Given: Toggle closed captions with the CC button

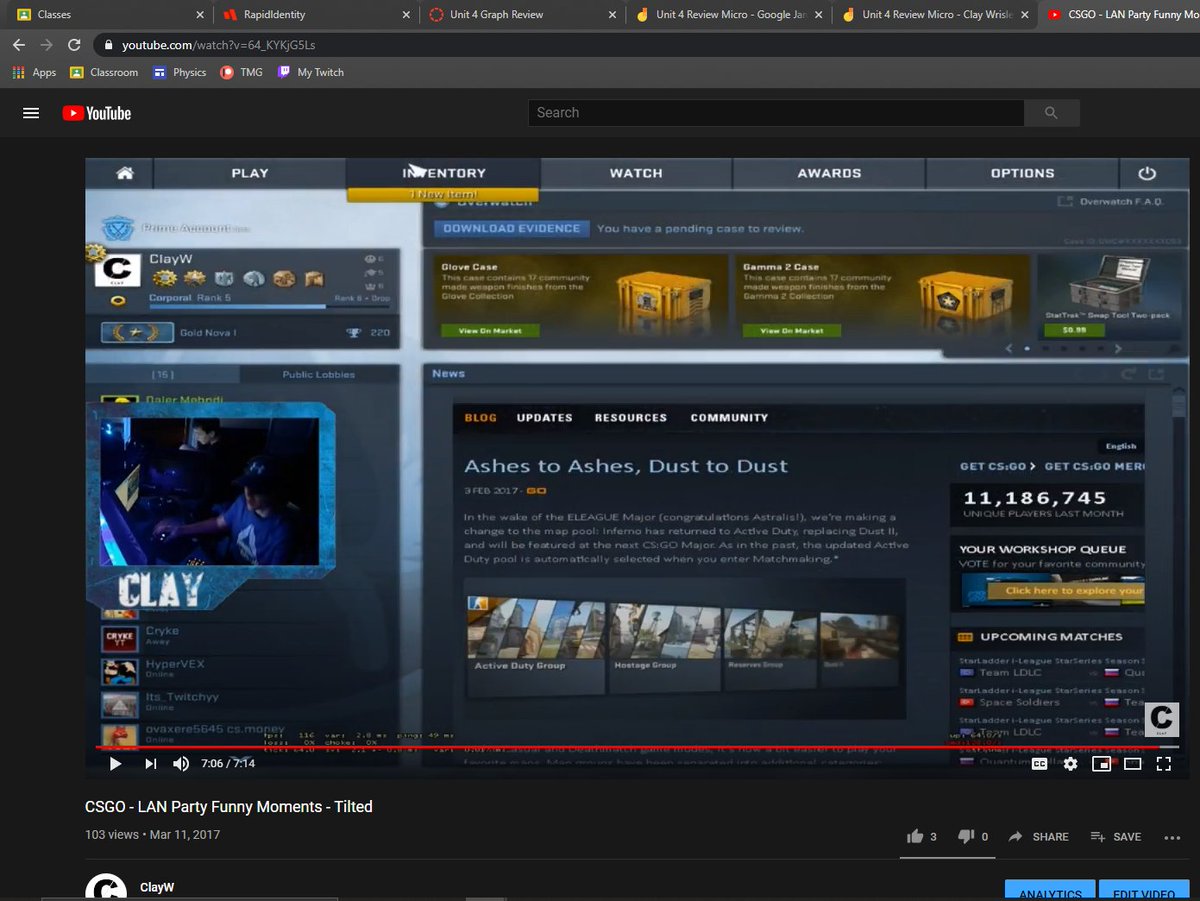Looking at the screenshot, I should (1040, 764).
